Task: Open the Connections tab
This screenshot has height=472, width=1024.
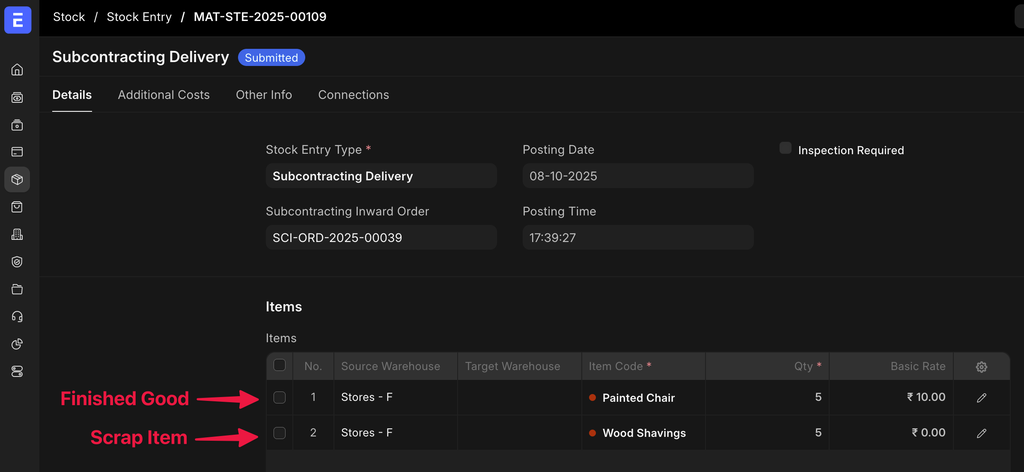Action: pyautogui.click(x=353, y=95)
